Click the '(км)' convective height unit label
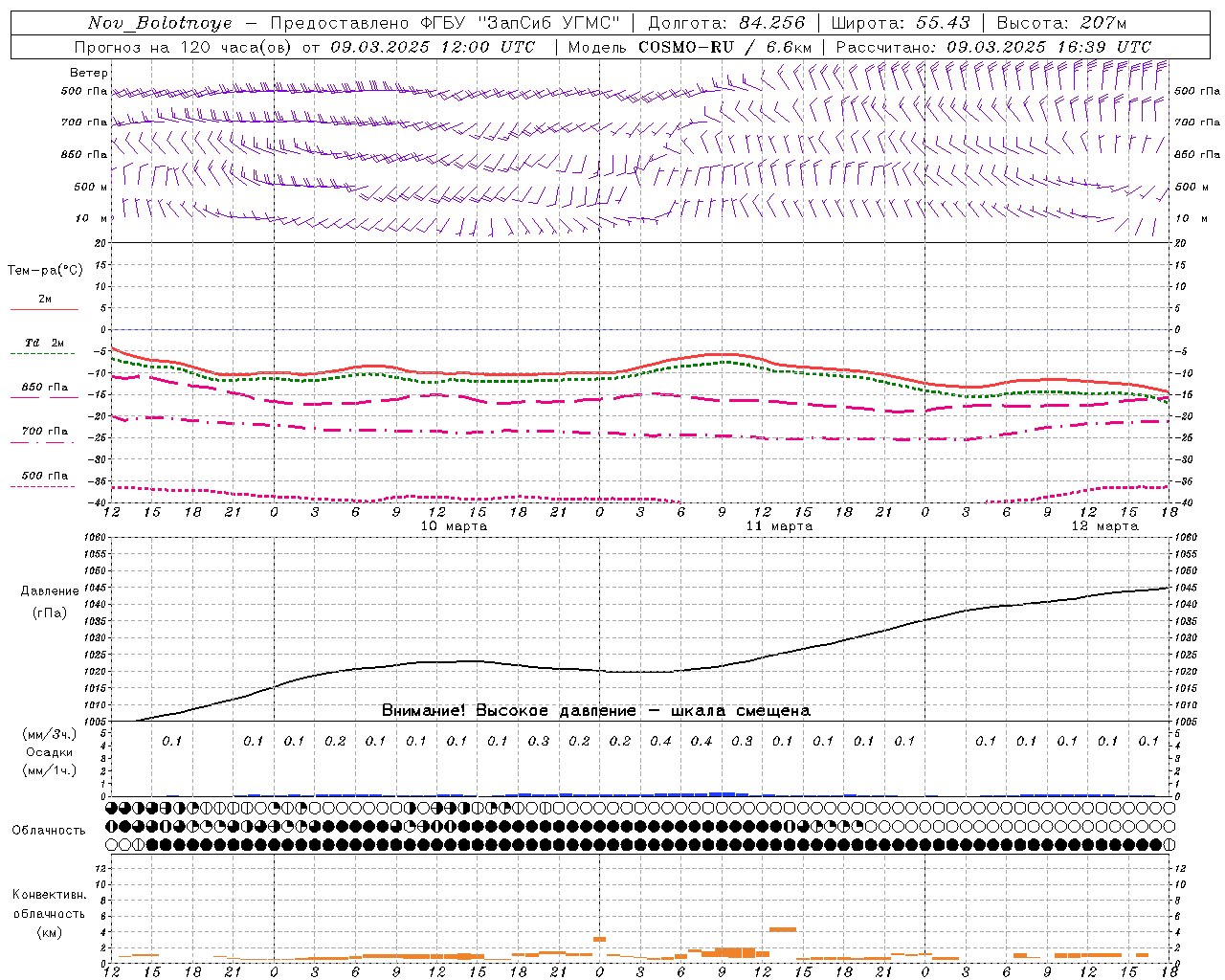Viewport: 1225px width, 980px height. (49, 931)
